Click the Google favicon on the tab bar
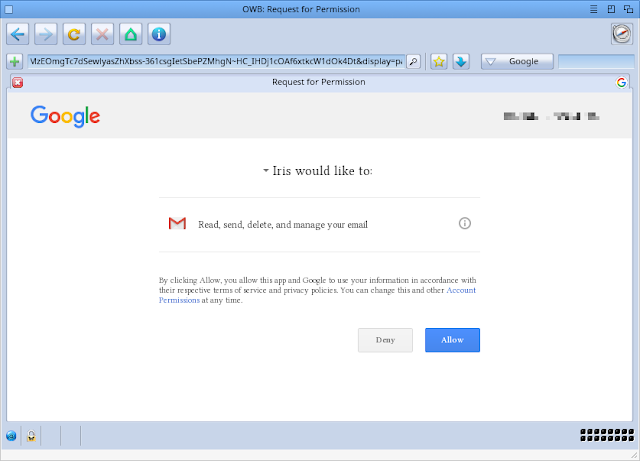 (621, 82)
